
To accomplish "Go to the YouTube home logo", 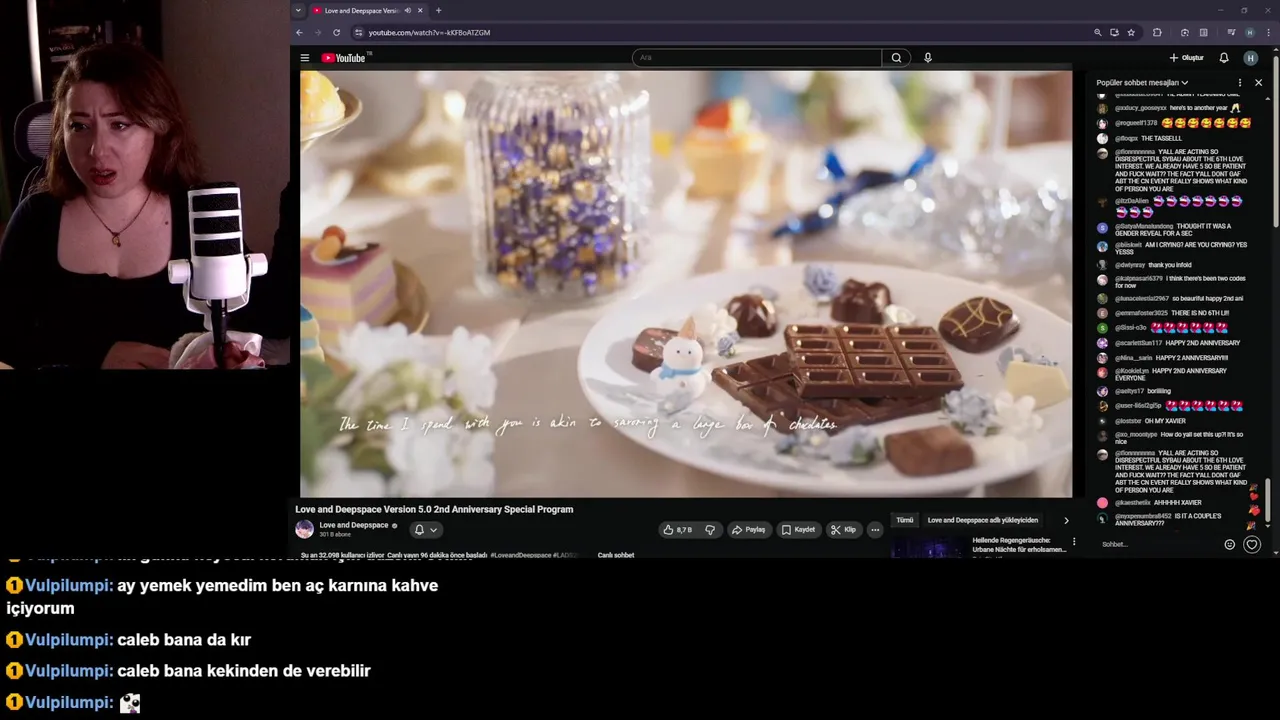I will coord(344,58).
